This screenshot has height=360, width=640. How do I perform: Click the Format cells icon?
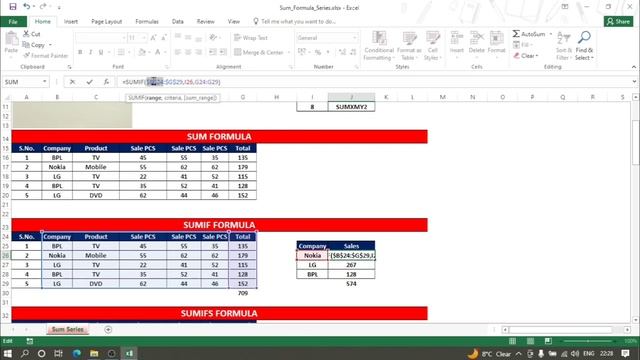pyautogui.click(x=496, y=38)
